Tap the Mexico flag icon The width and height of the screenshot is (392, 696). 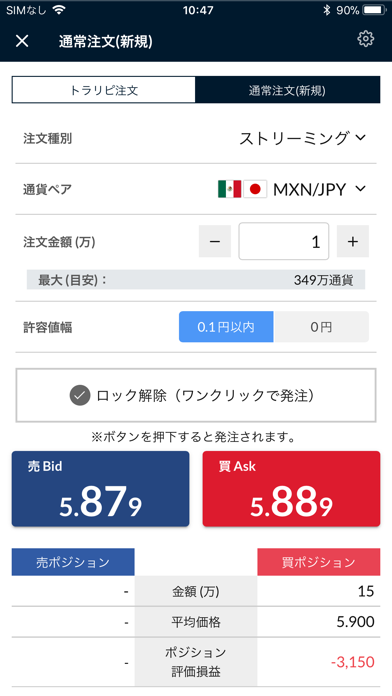point(230,190)
